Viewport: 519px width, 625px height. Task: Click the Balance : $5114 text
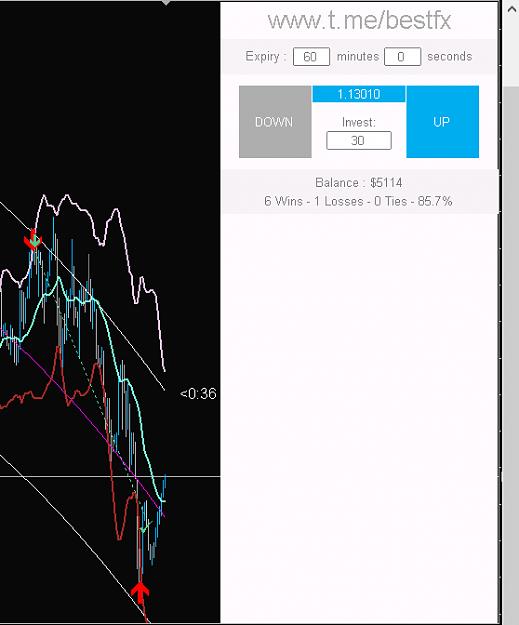pos(358,183)
